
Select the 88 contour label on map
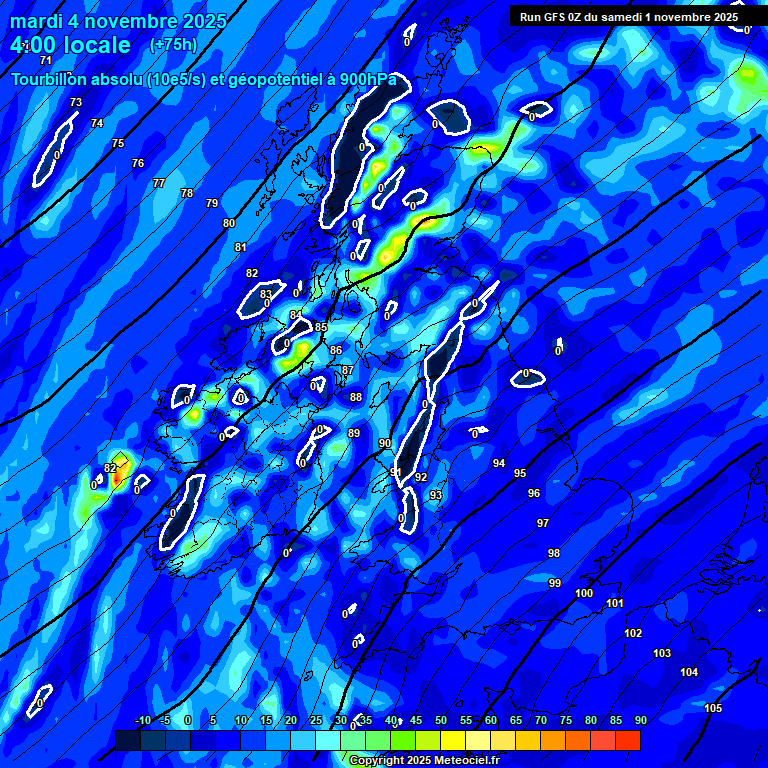[355, 397]
